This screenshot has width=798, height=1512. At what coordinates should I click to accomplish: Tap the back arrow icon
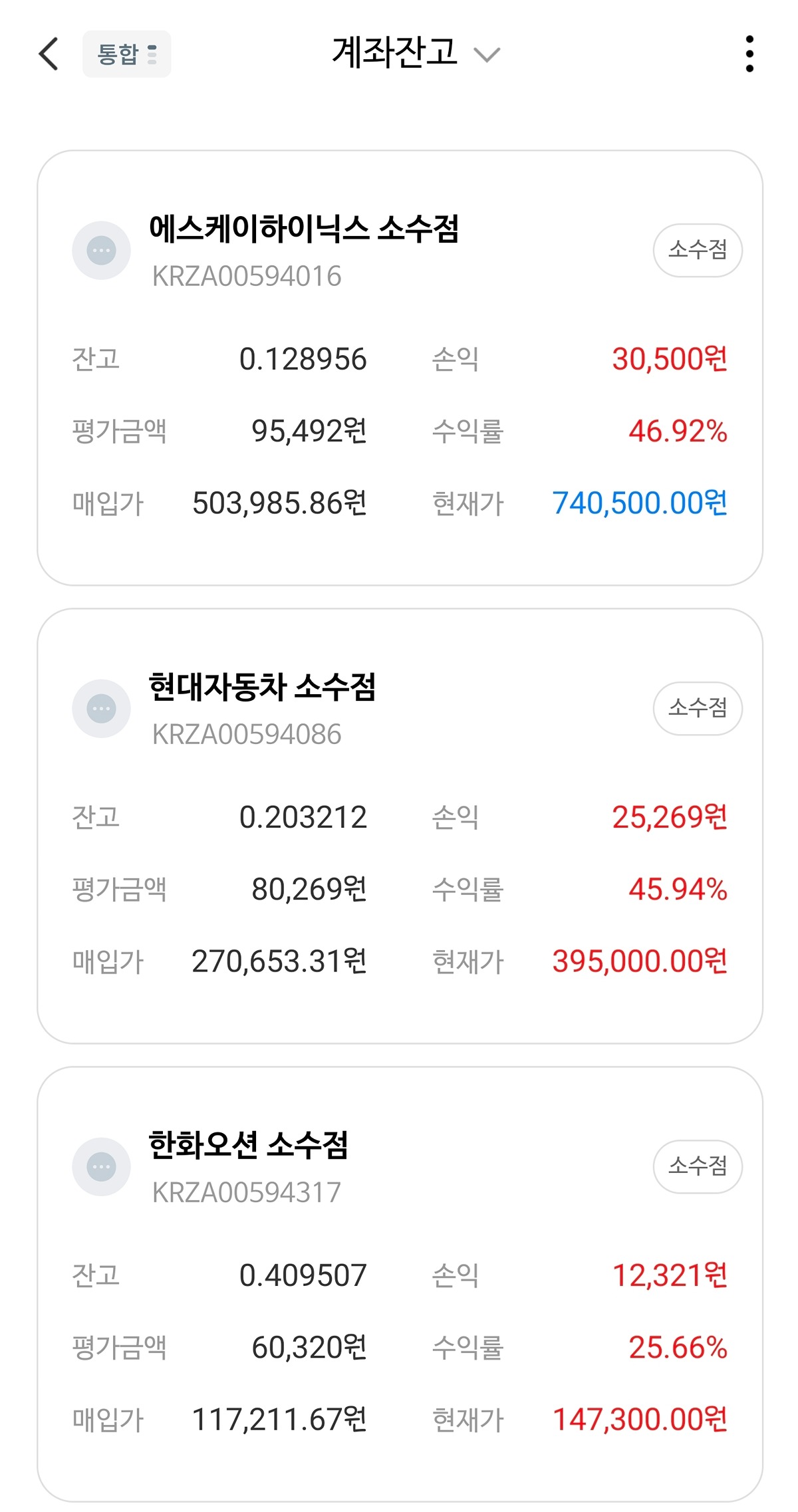coord(49,54)
